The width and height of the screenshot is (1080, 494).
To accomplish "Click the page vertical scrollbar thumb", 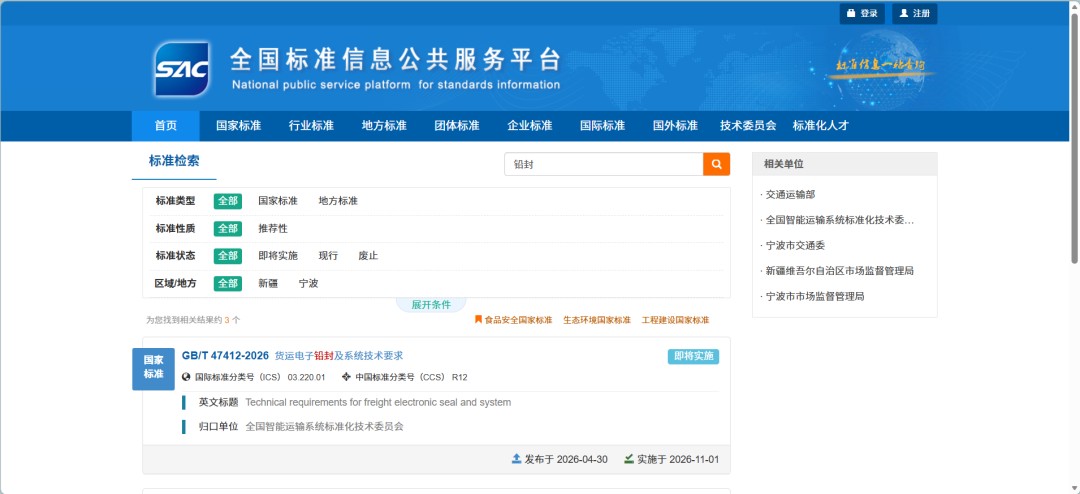I will [1074, 138].
